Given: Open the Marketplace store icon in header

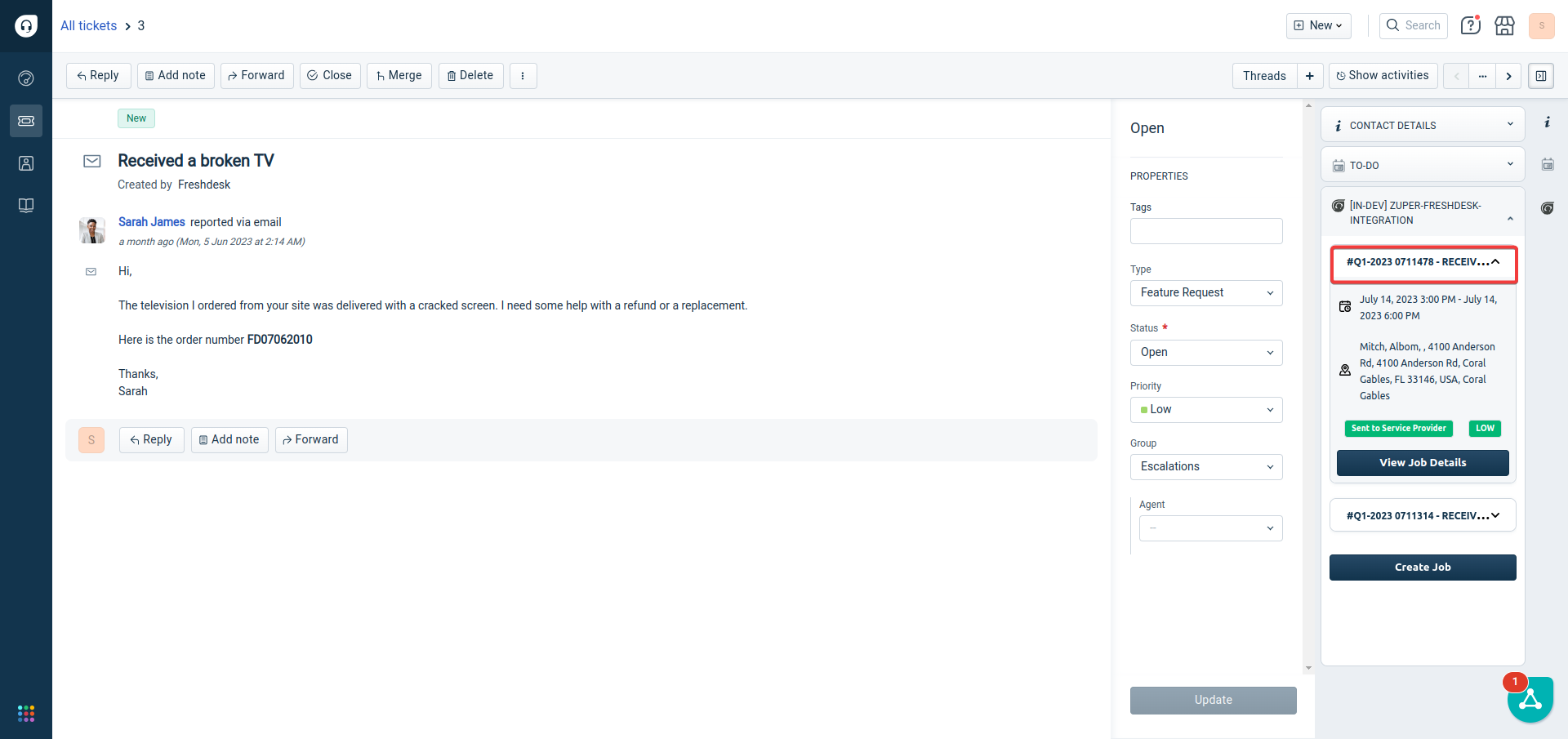Looking at the screenshot, I should [1504, 26].
